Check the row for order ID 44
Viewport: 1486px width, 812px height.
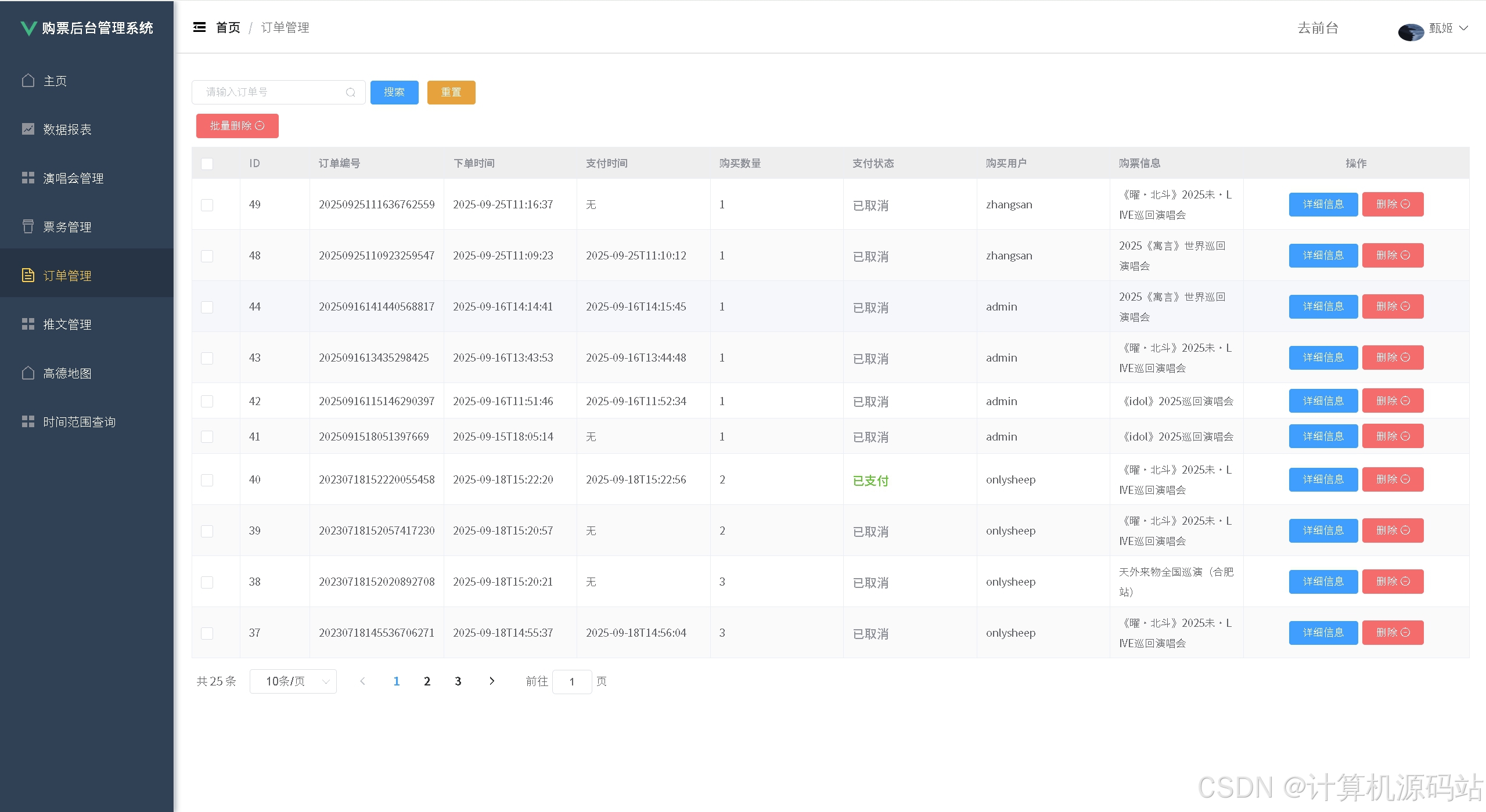(207, 307)
